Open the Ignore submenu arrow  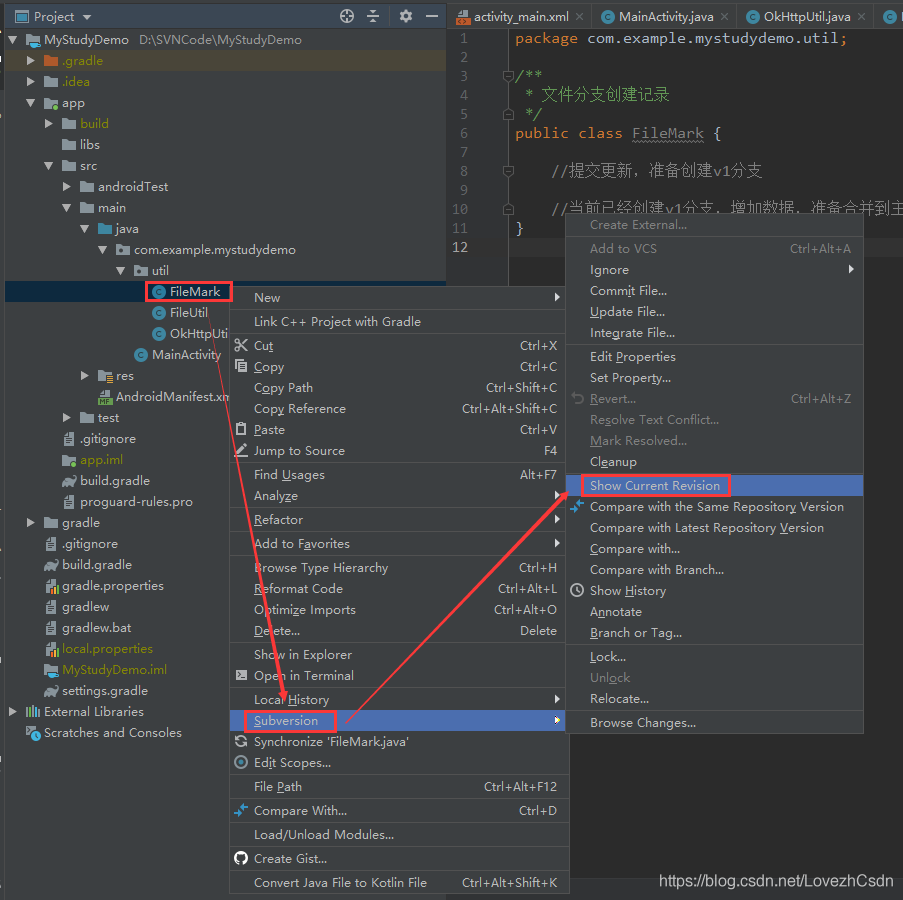pos(851,269)
